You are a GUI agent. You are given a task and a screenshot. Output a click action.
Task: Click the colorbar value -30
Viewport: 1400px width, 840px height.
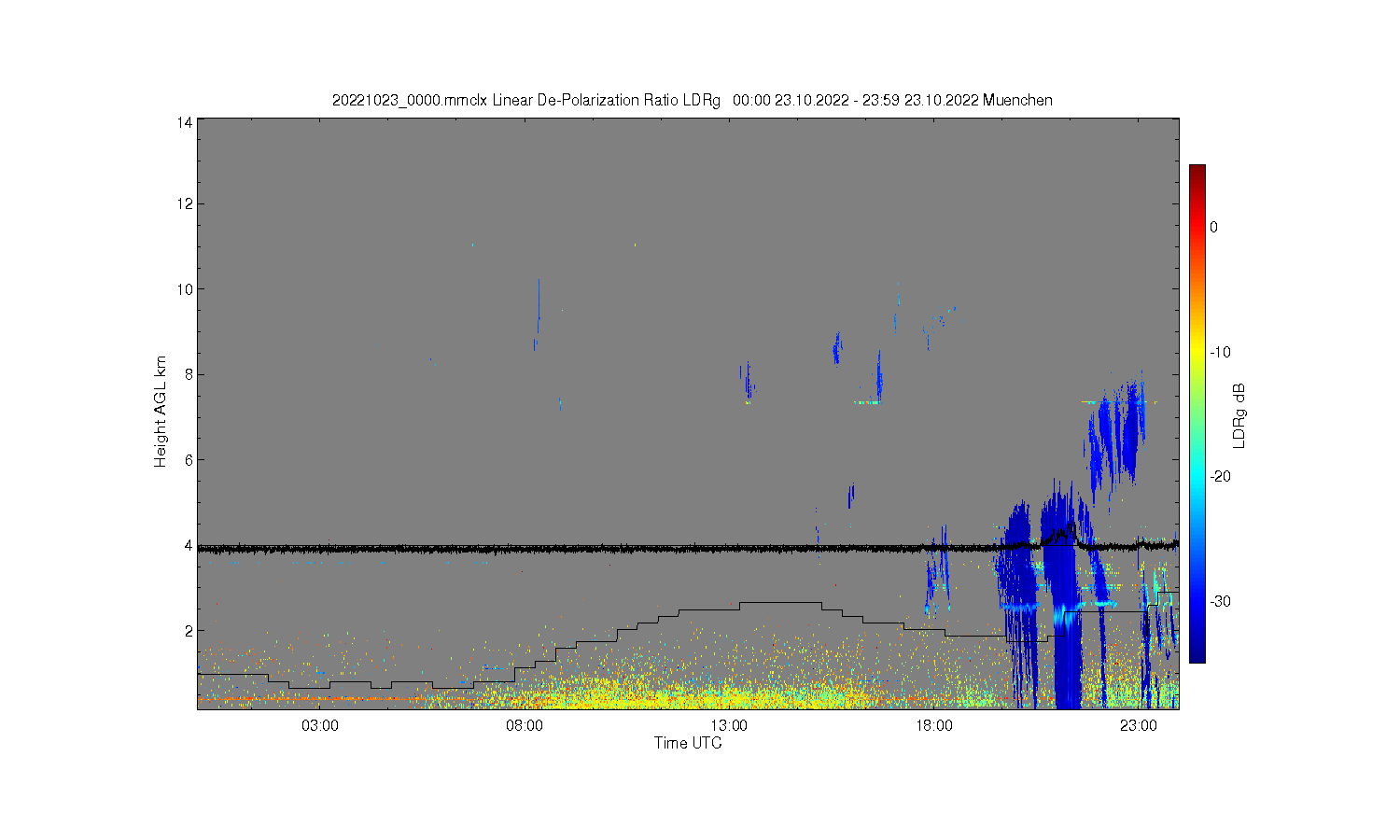point(1220,601)
